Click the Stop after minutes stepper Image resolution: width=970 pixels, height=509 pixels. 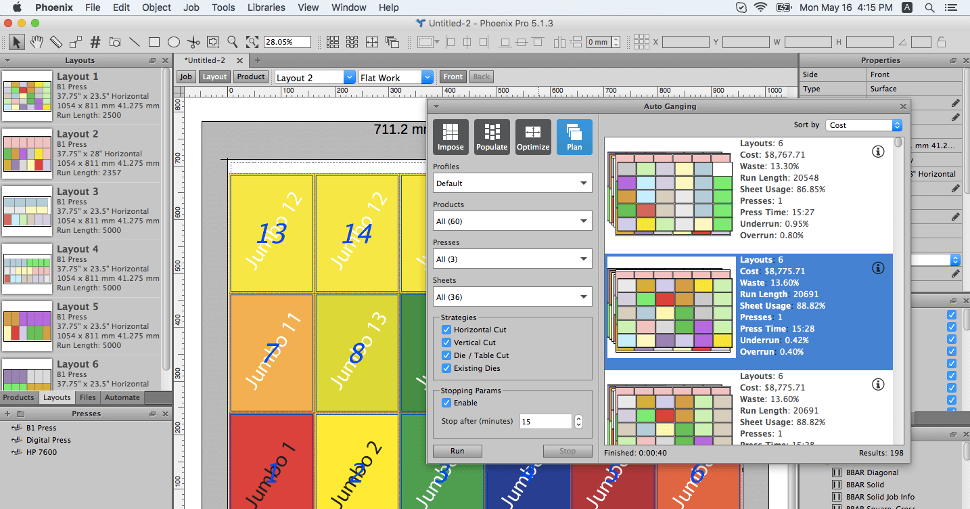pyautogui.click(x=578, y=421)
